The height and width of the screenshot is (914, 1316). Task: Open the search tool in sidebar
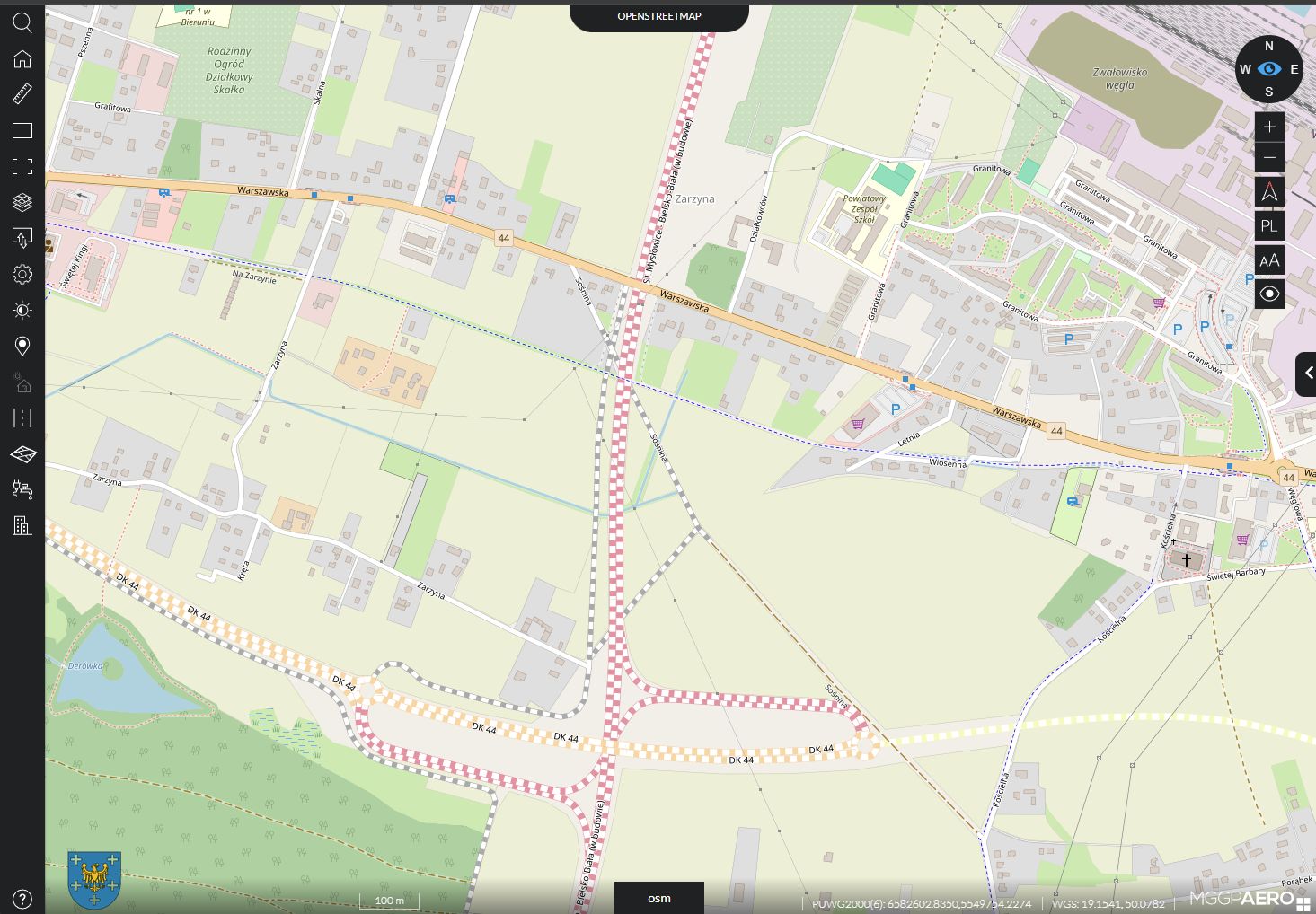pyautogui.click(x=22, y=23)
